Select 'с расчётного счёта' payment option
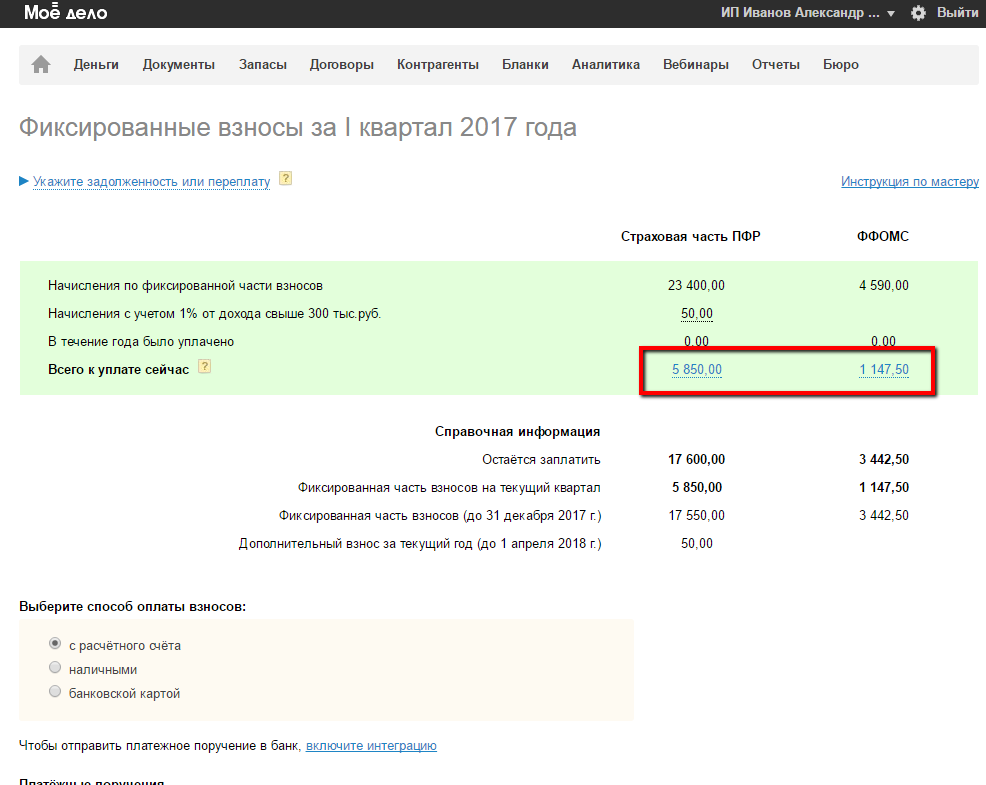The width and height of the screenshot is (986, 785). pyautogui.click(x=55, y=643)
